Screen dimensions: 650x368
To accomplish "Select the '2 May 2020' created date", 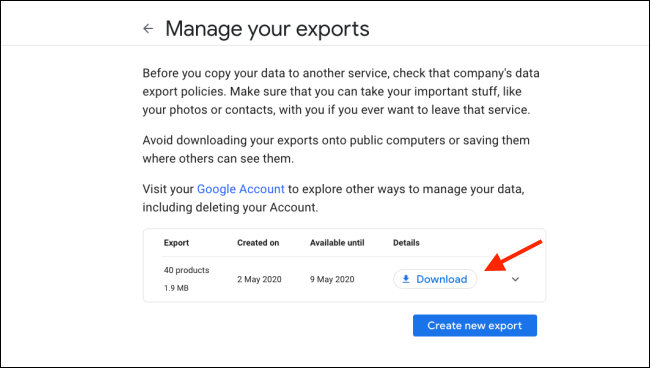I will pos(259,279).
